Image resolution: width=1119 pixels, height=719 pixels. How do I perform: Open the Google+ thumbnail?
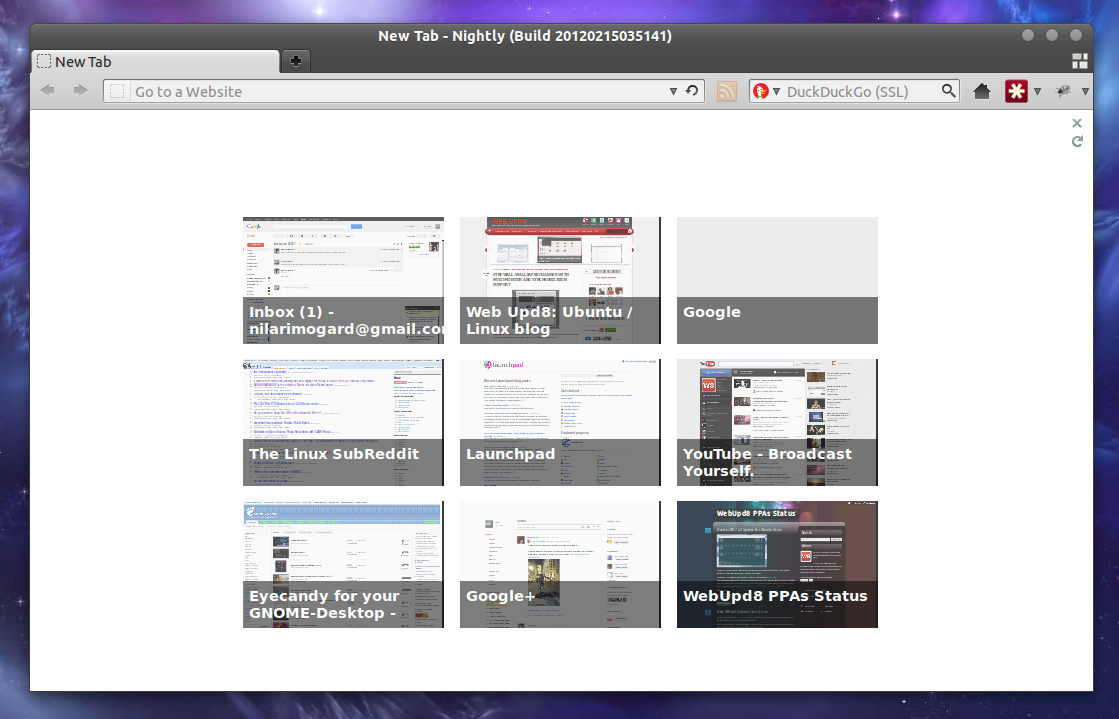(560, 565)
